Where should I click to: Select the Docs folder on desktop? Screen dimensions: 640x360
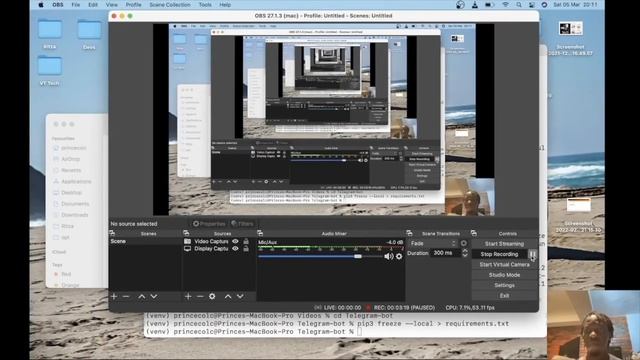tap(89, 34)
